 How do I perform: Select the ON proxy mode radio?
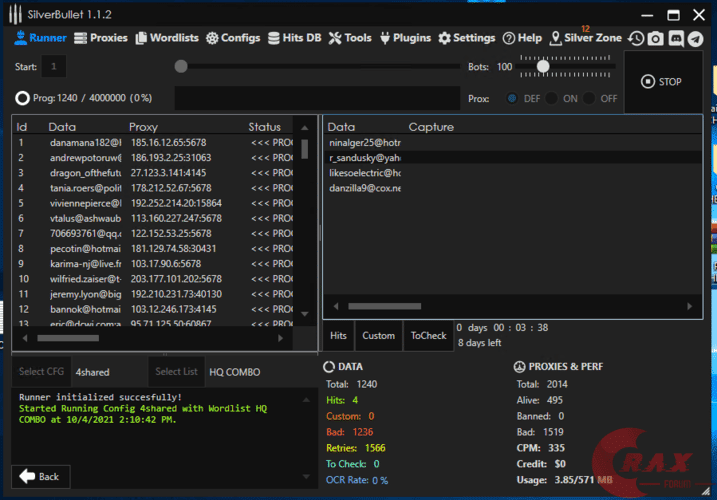tap(551, 99)
